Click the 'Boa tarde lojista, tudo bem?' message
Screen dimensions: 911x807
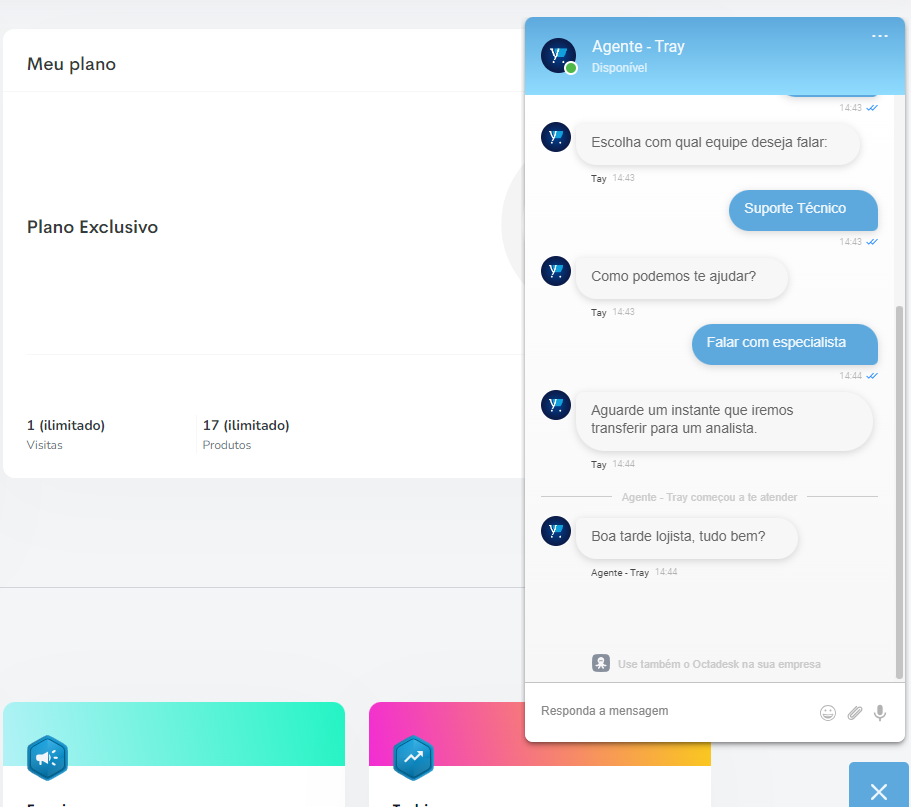tap(686, 537)
